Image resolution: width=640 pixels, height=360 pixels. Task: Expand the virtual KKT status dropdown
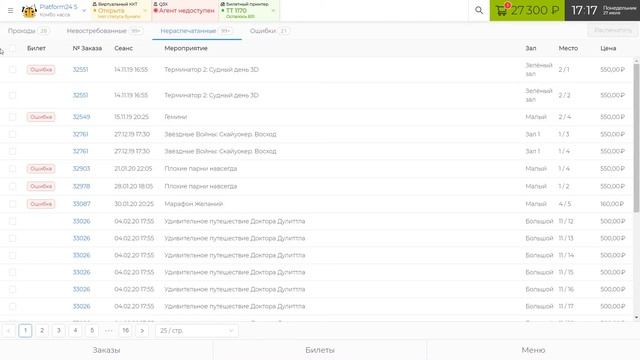[x=145, y=11]
